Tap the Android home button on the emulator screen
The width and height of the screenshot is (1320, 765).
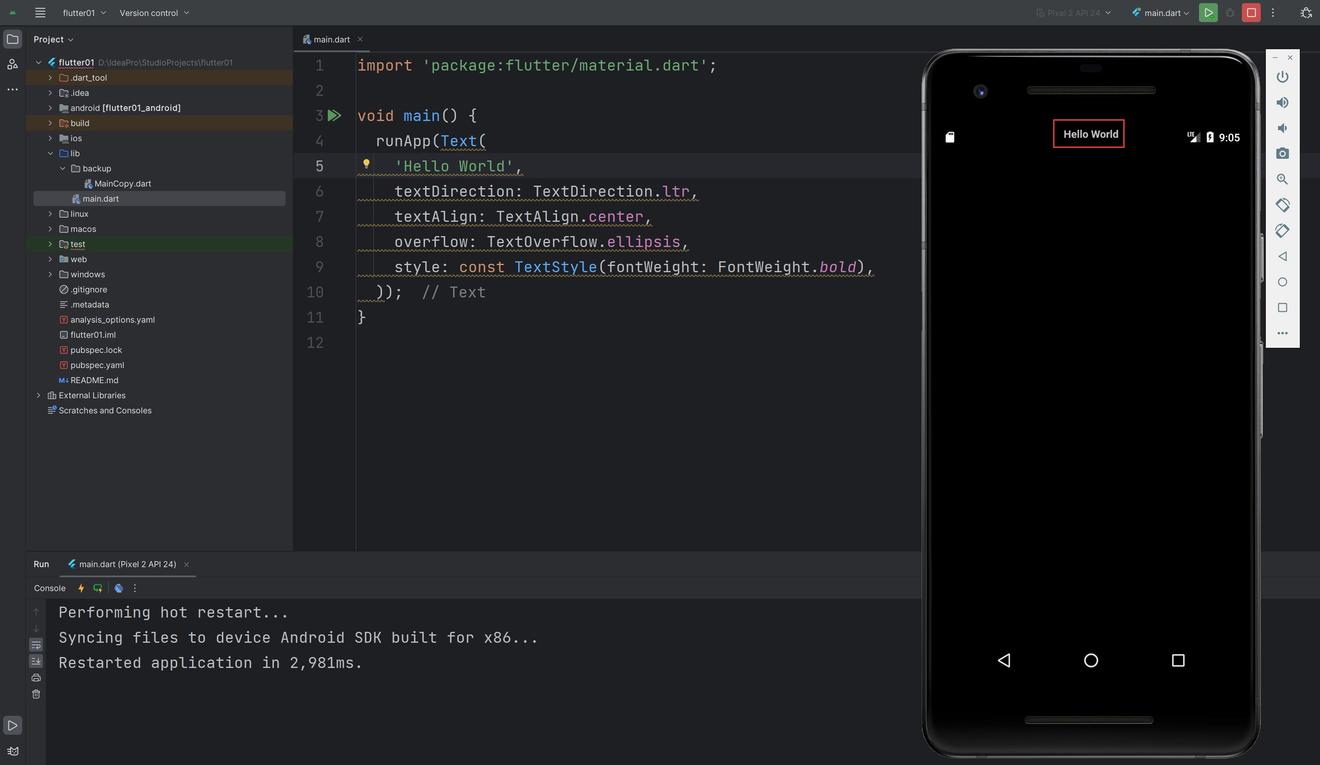1091,661
